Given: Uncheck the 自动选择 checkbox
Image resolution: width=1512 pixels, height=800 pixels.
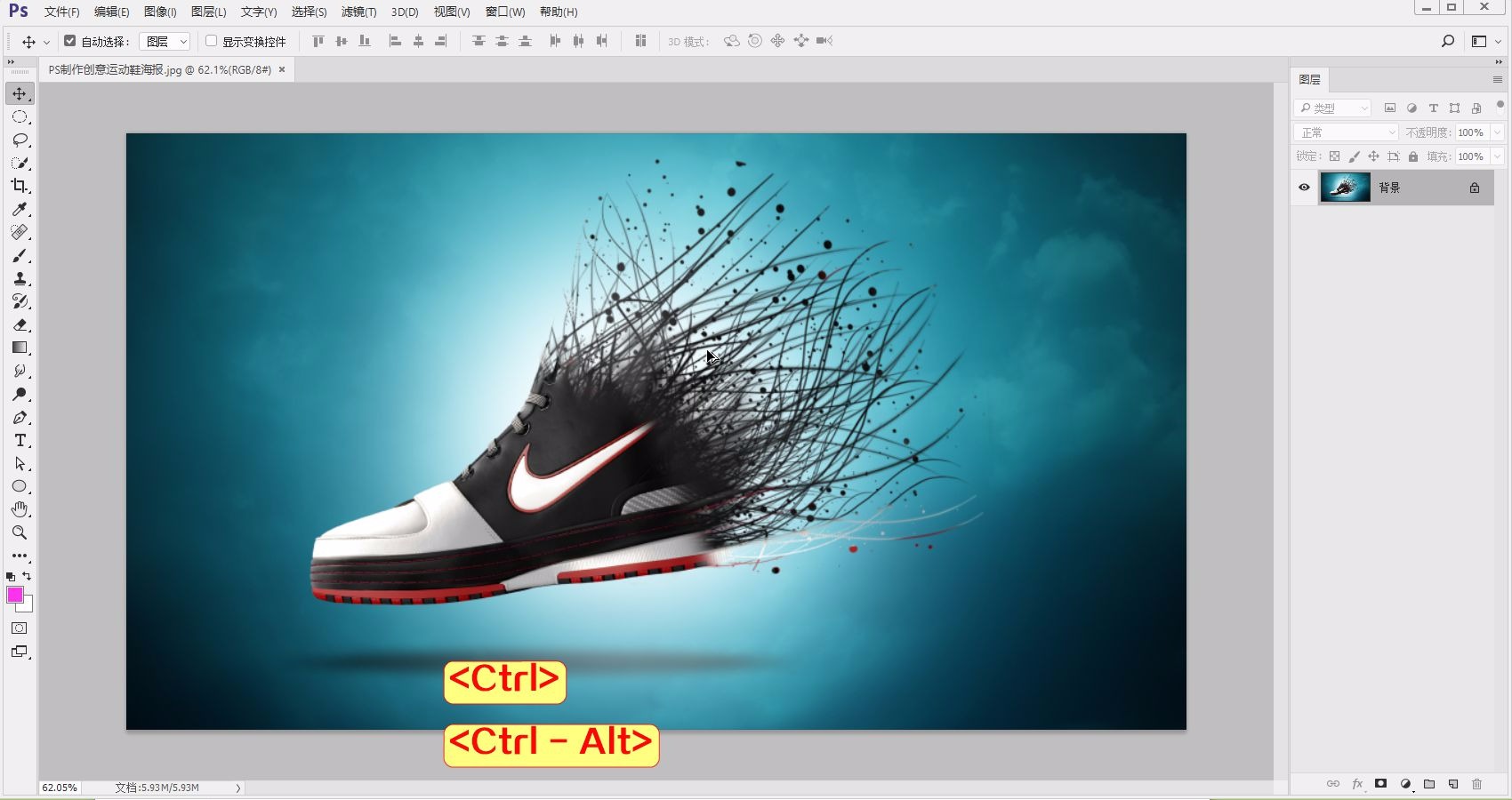Looking at the screenshot, I should (70, 41).
